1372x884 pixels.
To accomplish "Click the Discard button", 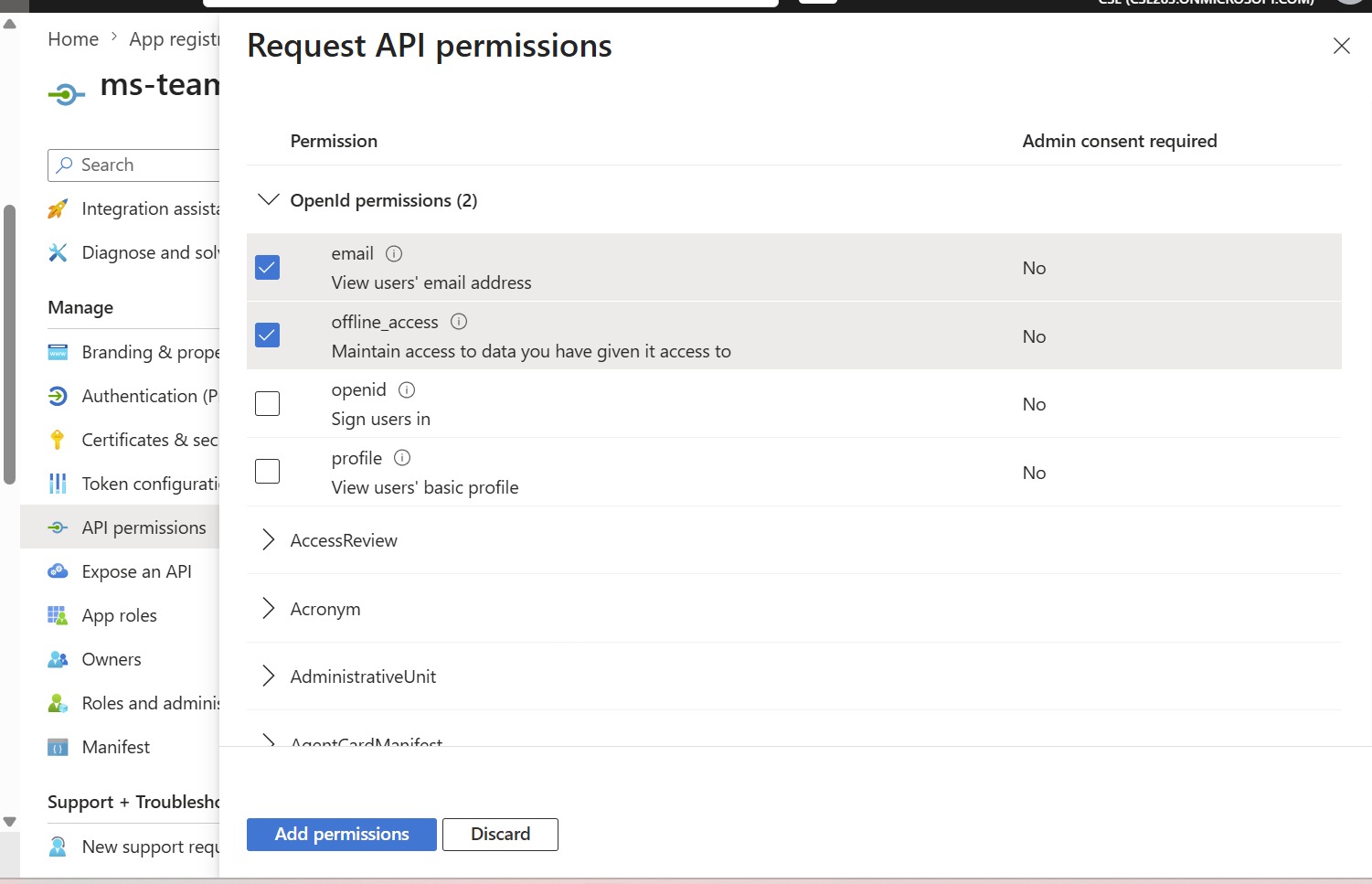I will (500, 834).
